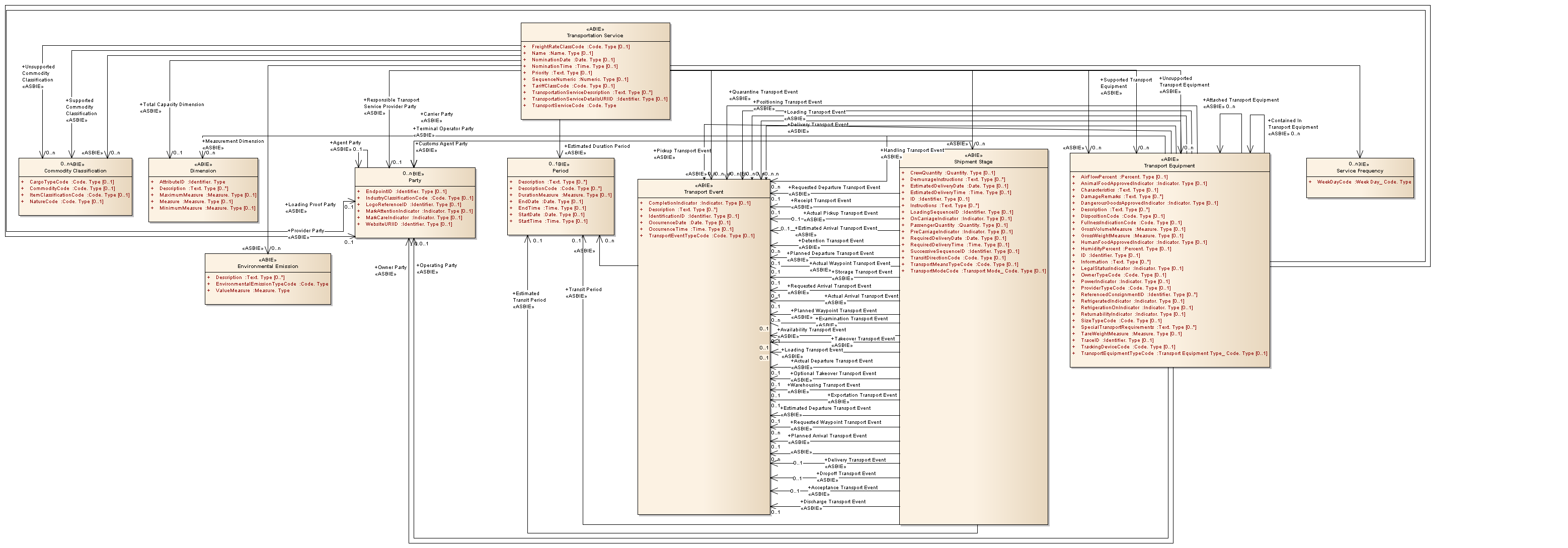1568x548 pixels.
Task: Select the Transportation Service class header
Action: [595, 35]
